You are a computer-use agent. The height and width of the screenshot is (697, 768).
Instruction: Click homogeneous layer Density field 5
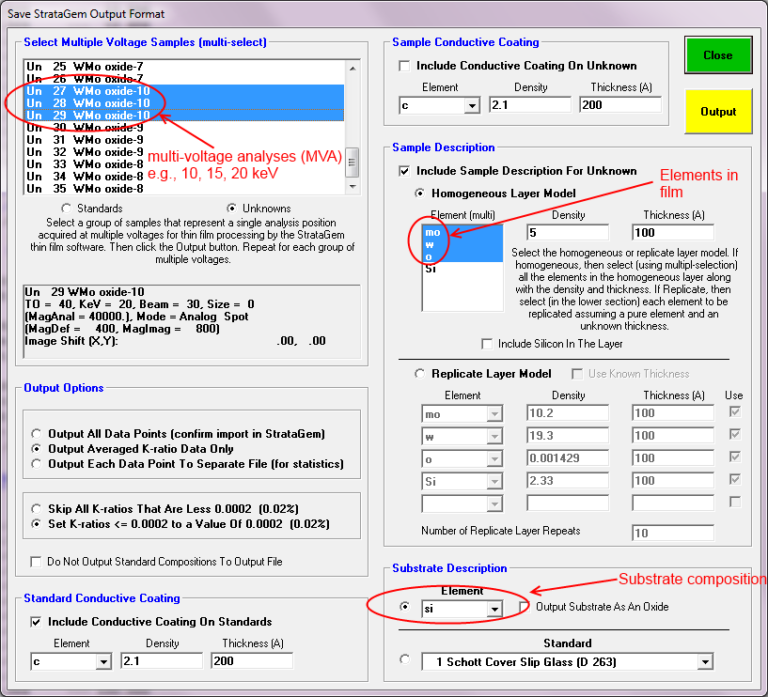click(568, 233)
